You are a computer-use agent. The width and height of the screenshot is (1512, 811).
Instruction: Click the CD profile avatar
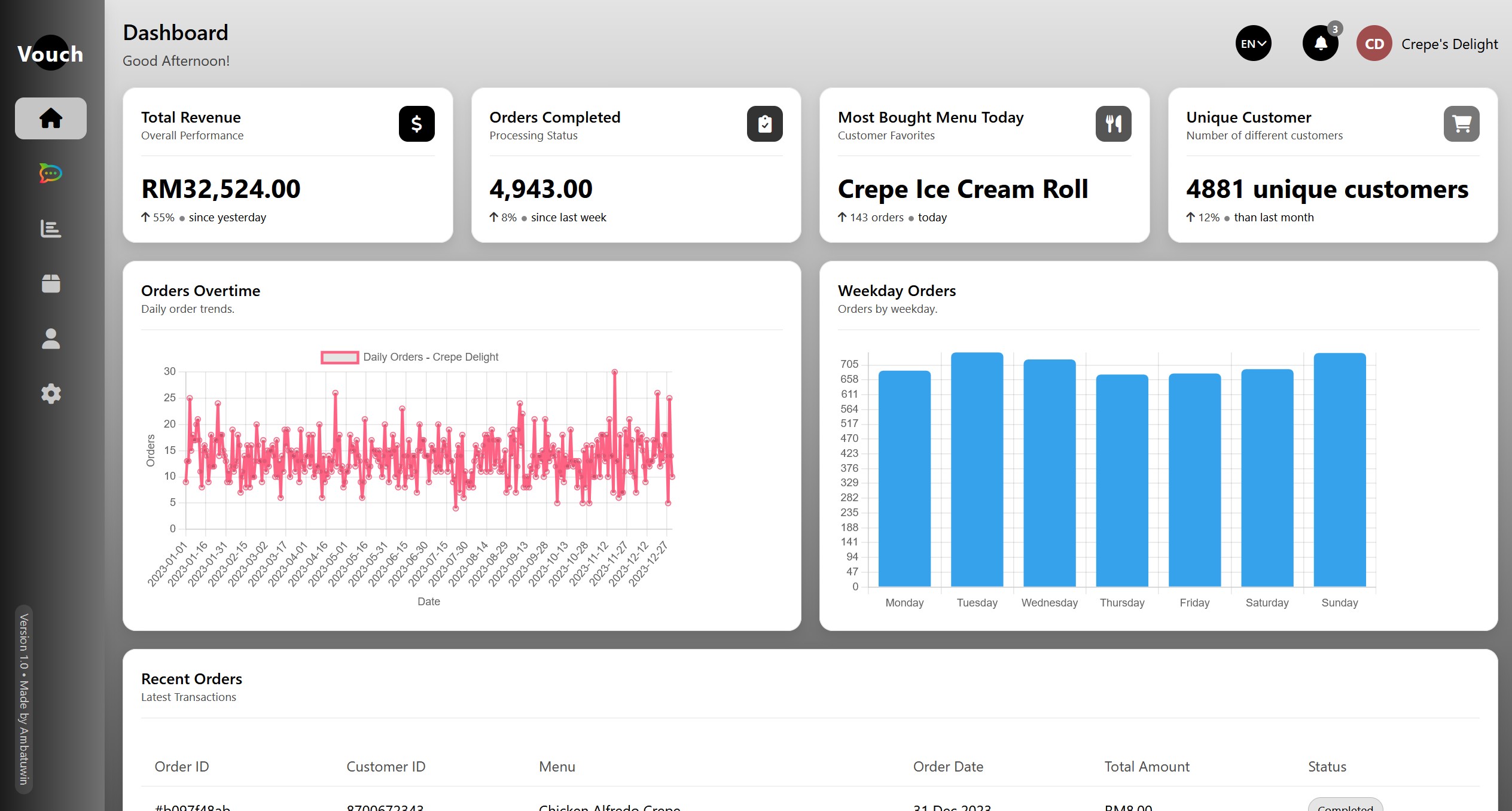click(x=1374, y=43)
